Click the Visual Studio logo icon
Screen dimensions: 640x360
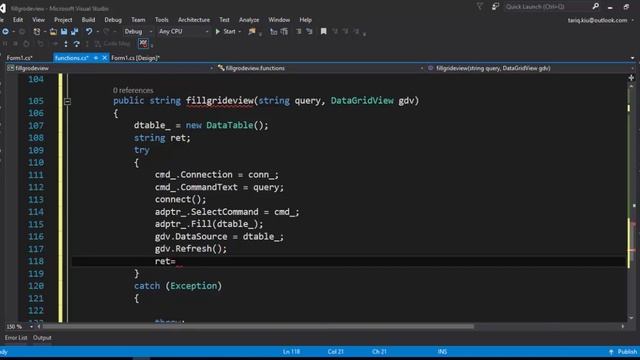coord(3,8)
